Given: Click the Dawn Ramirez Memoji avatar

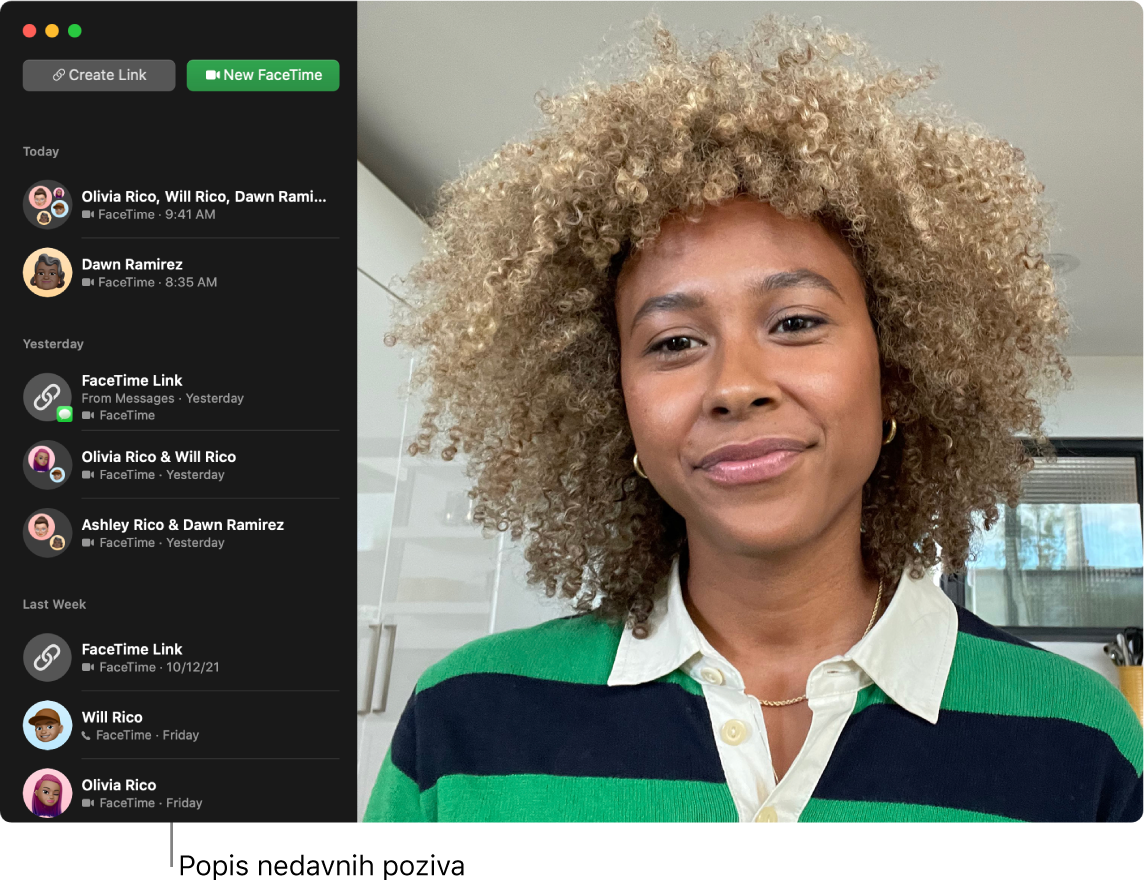Looking at the screenshot, I should 47,272.
